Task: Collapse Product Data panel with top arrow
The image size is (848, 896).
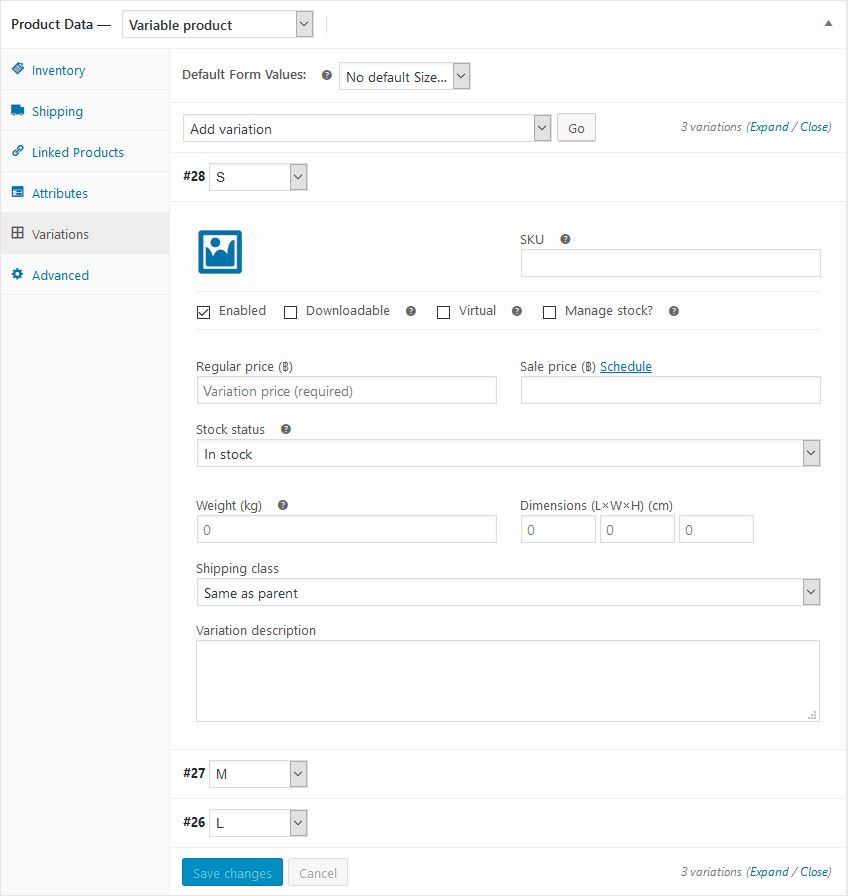Action: pyautogui.click(x=828, y=23)
